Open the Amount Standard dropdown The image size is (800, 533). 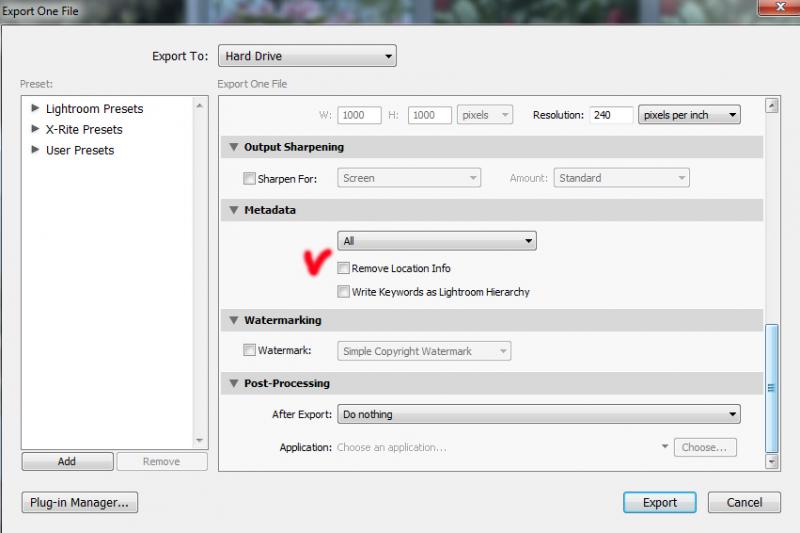click(x=621, y=178)
